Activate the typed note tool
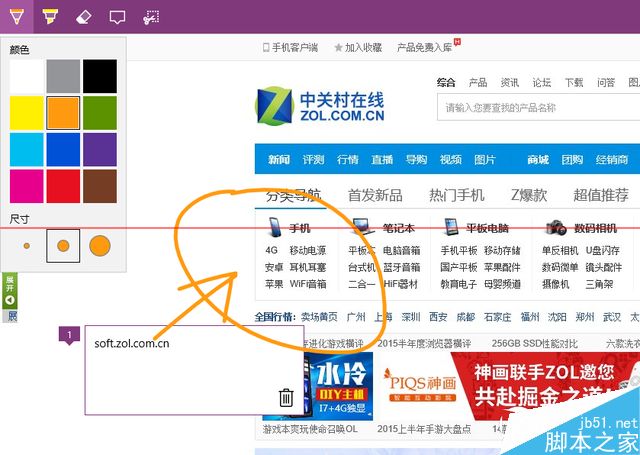640x455 pixels. click(117, 17)
